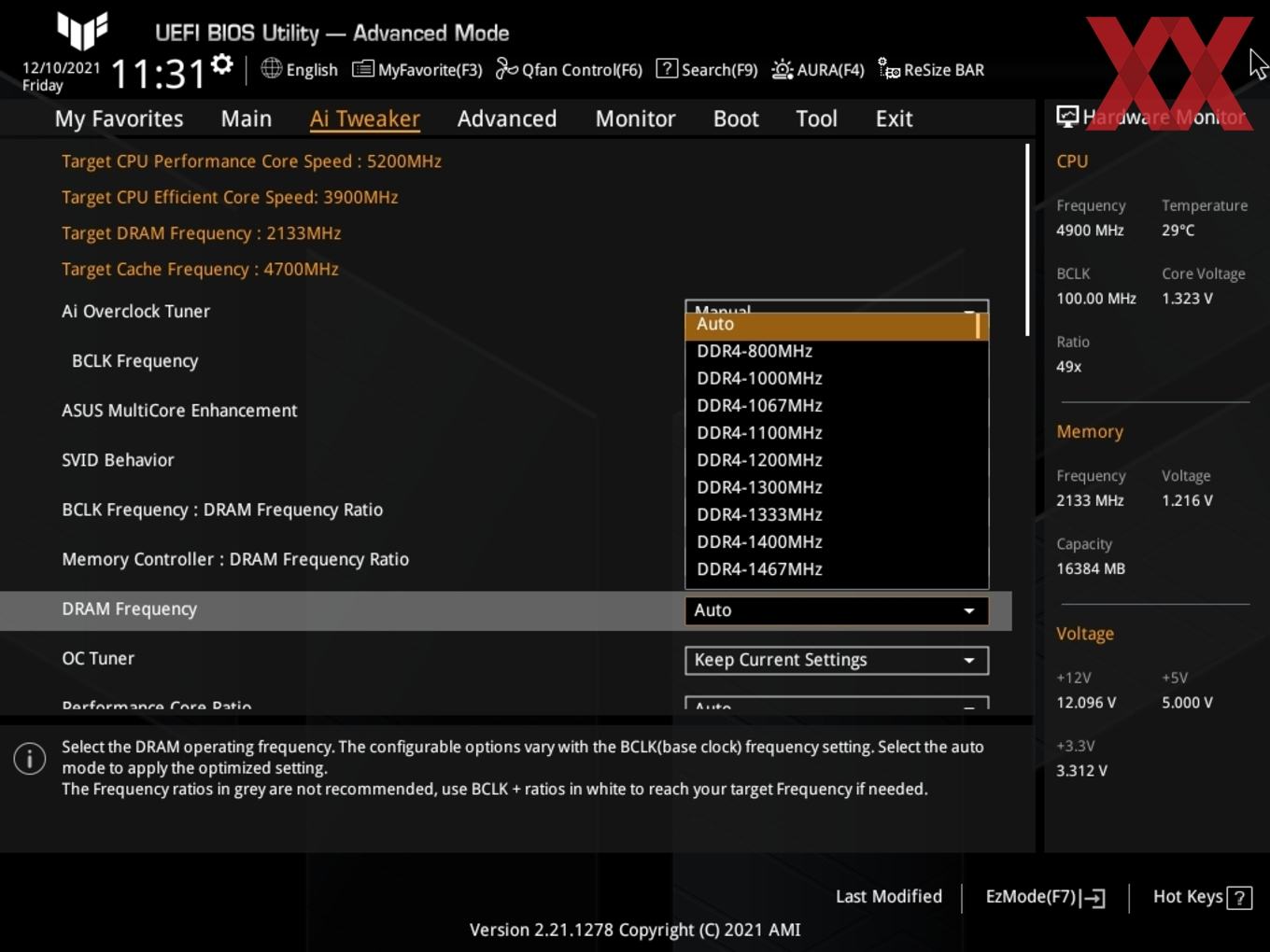Image resolution: width=1270 pixels, height=952 pixels.
Task: Click the 11:31 clock display
Action: click(x=158, y=74)
